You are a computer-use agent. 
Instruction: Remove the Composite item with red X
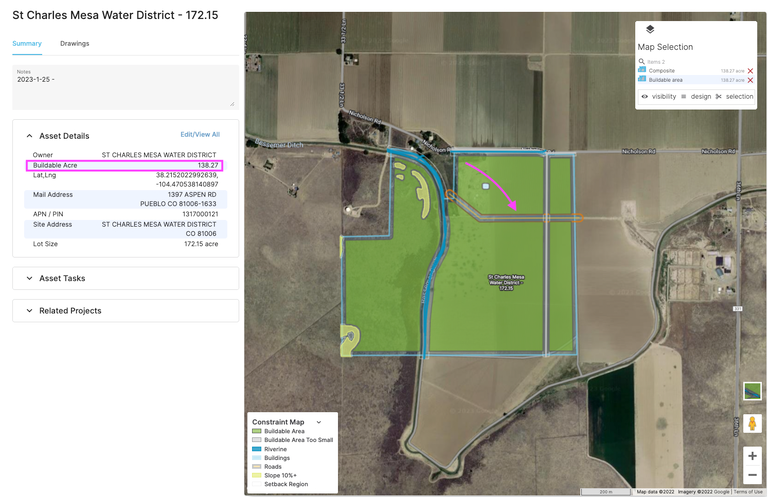[x=750, y=71]
